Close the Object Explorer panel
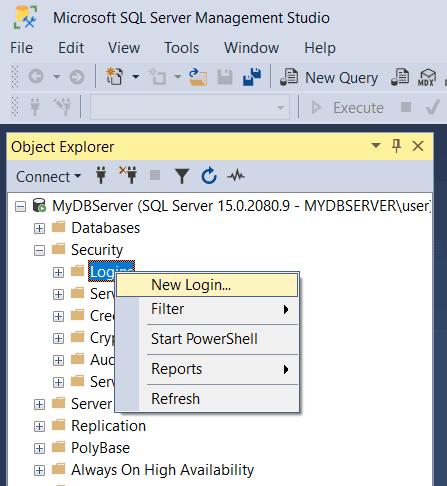The width and height of the screenshot is (447, 486). pyautogui.click(x=418, y=146)
